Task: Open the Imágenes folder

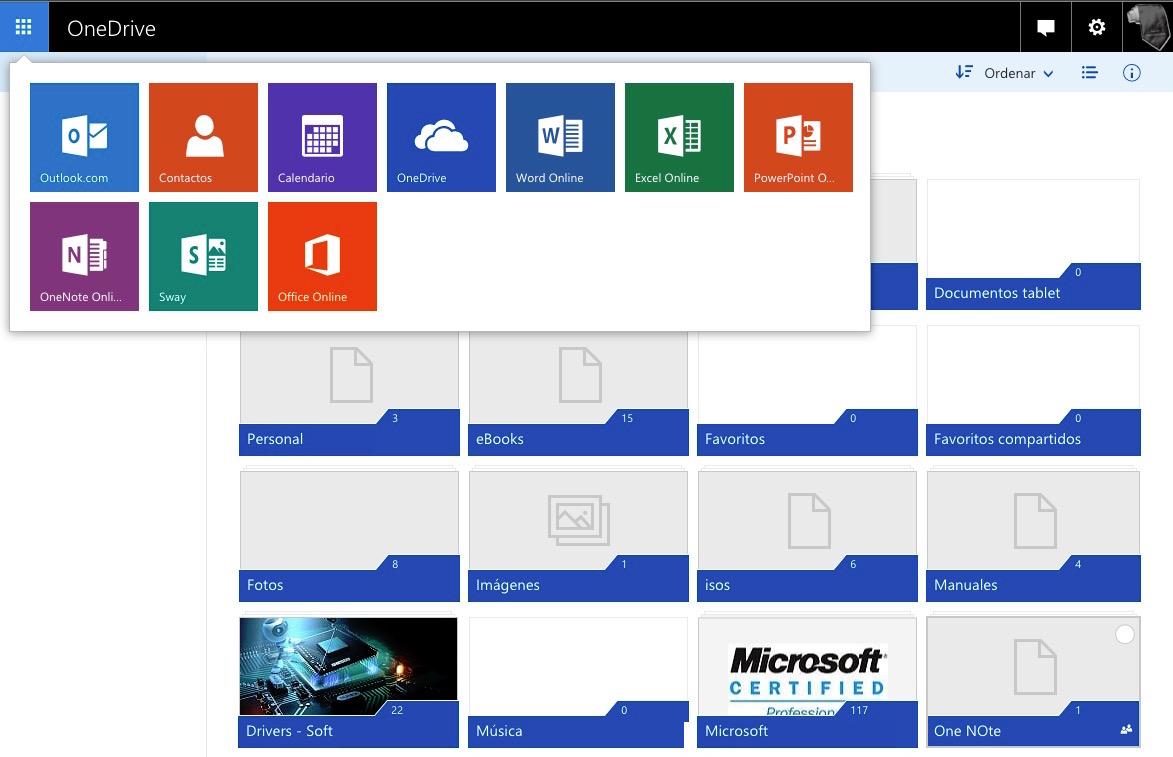Action: [x=578, y=536]
